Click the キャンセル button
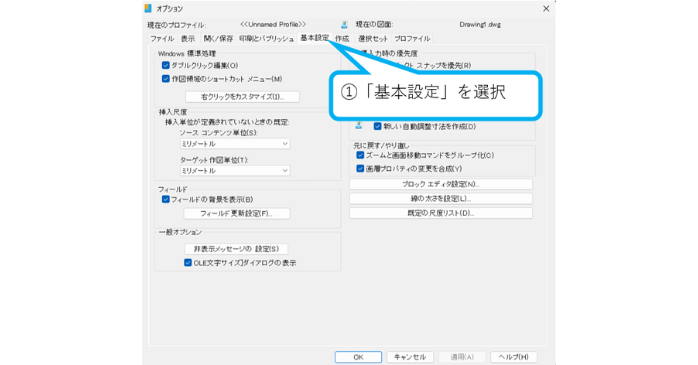This screenshot has width=698, height=365. pyautogui.click(x=410, y=357)
